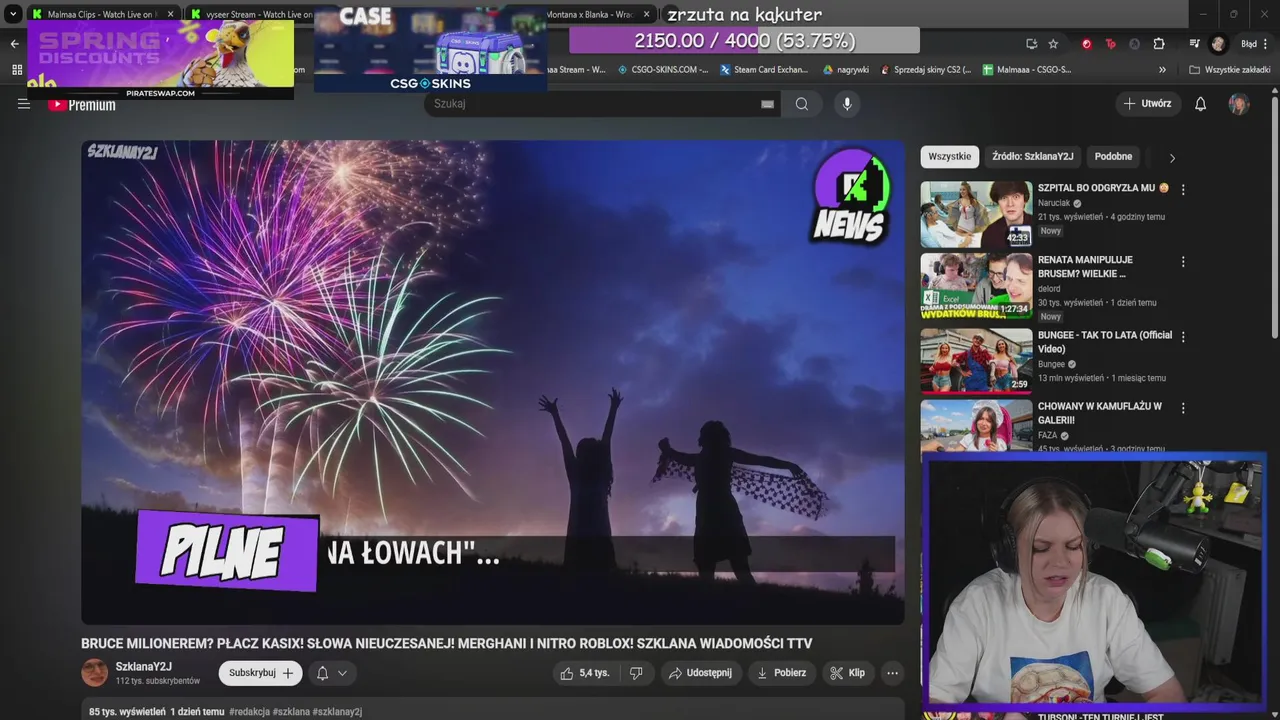Screen dimensions: 1280x720
Task: Open the Naruciak channel name
Action: pyautogui.click(x=1053, y=203)
